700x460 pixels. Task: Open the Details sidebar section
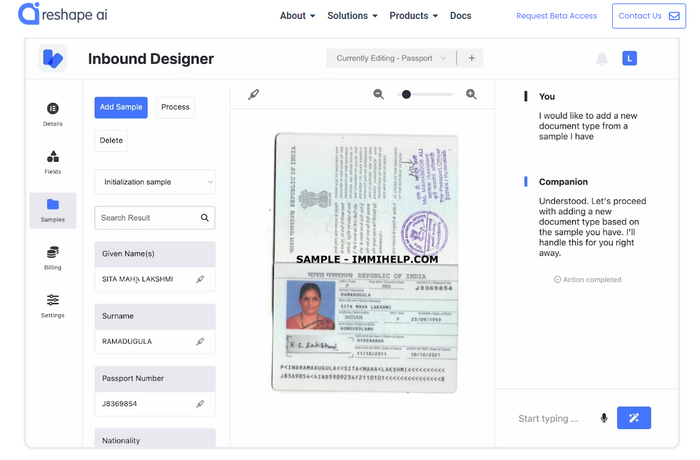[53, 114]
